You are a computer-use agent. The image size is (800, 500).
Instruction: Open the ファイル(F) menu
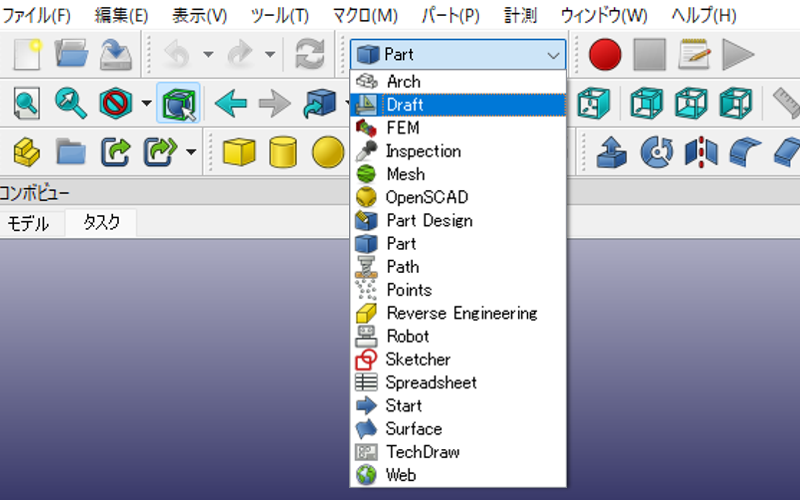tap(36, 15)
